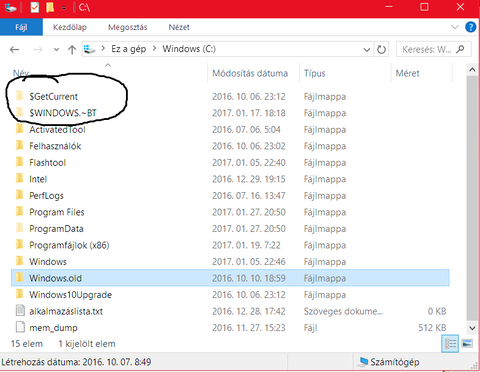
Task: Click the scrollbar down arrow
Action: 472,328
